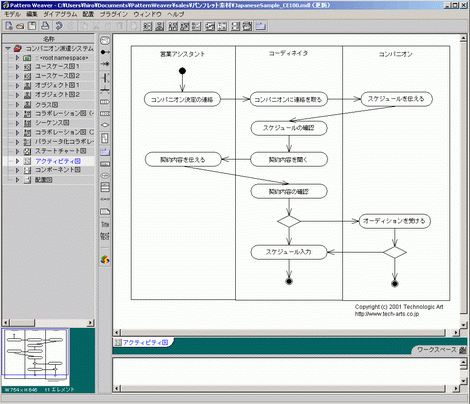Click the colorful plugin icon in palette
The image size is (470, 404).
click(105, 259)
